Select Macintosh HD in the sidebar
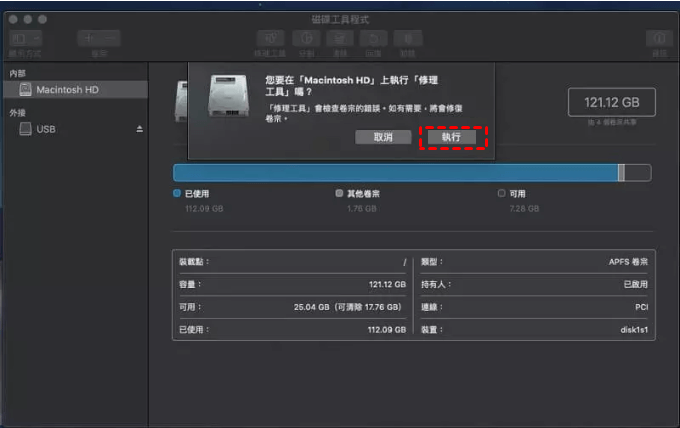Screen dimensions: 680x428 (x=76, y=90)
